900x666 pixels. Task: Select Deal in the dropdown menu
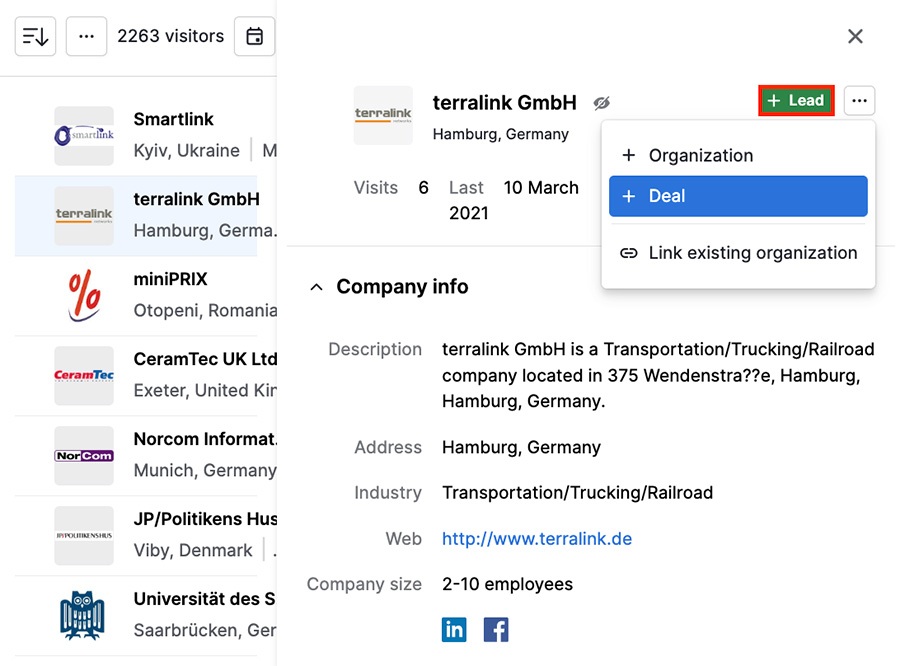[x=738, y=196]
